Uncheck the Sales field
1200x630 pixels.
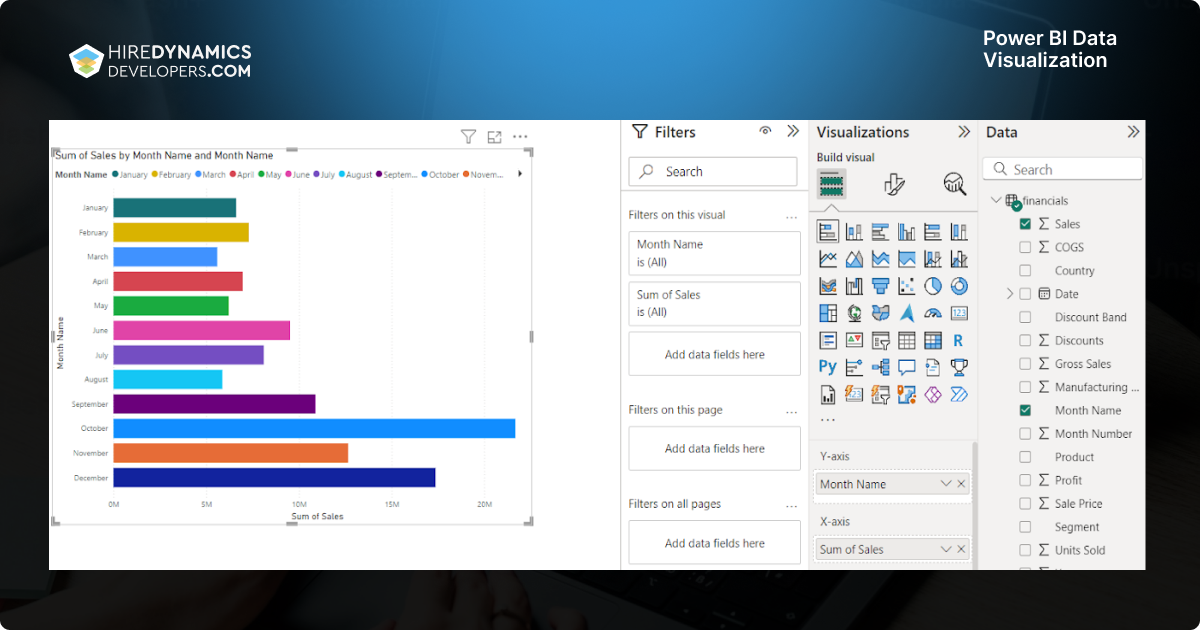point(1025,224)
